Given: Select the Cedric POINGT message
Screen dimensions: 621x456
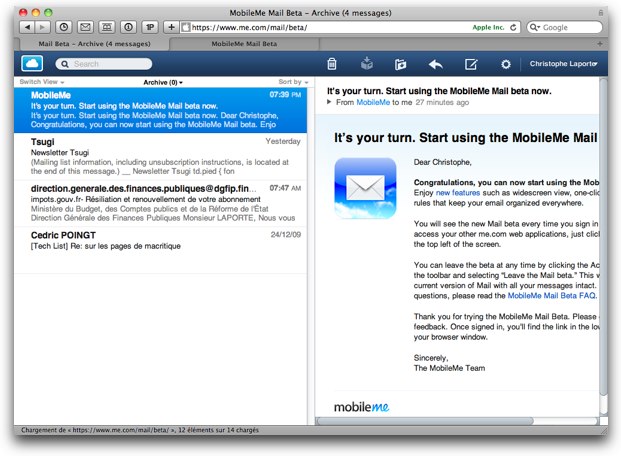Looking at the screenshot, I should point(160,250).
